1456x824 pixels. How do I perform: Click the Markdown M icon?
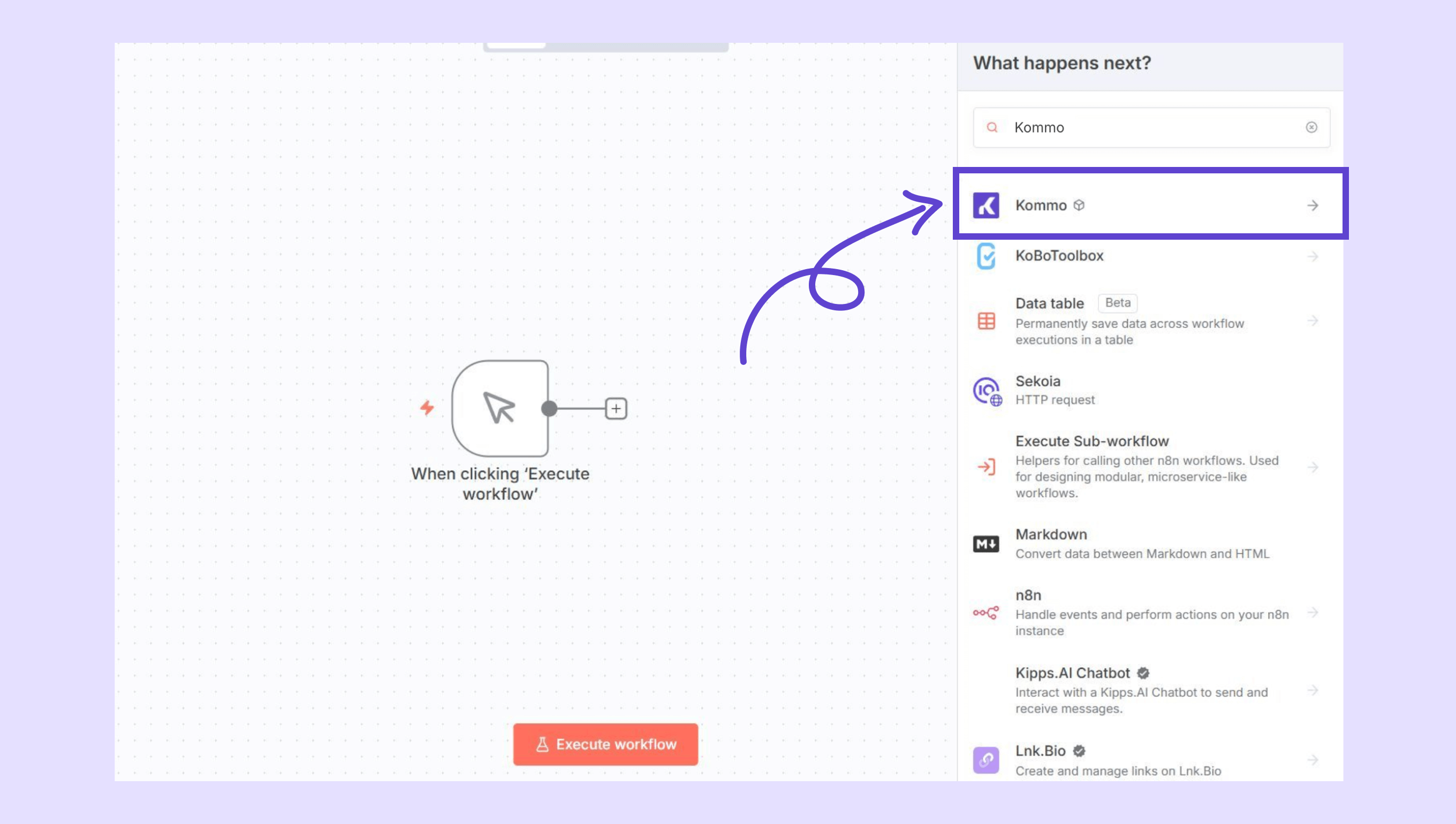point(985,544)
